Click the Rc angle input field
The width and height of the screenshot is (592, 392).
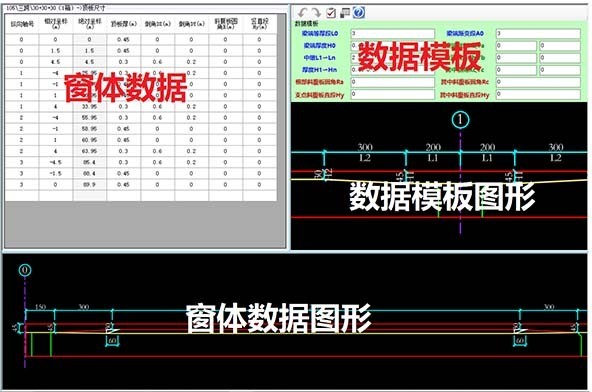tap(538, 82)
